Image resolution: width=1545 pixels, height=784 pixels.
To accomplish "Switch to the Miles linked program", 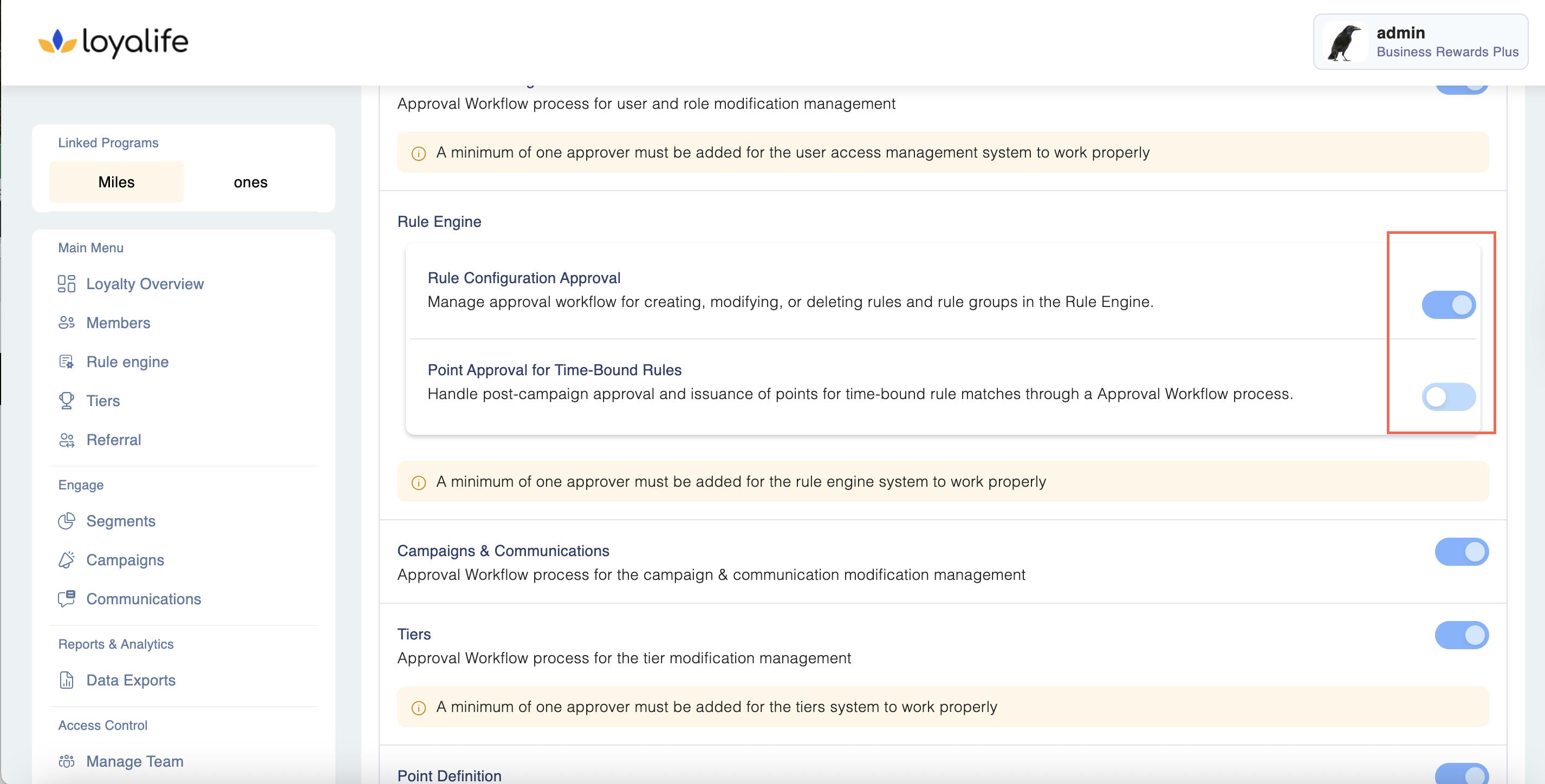I will [116, 182].
